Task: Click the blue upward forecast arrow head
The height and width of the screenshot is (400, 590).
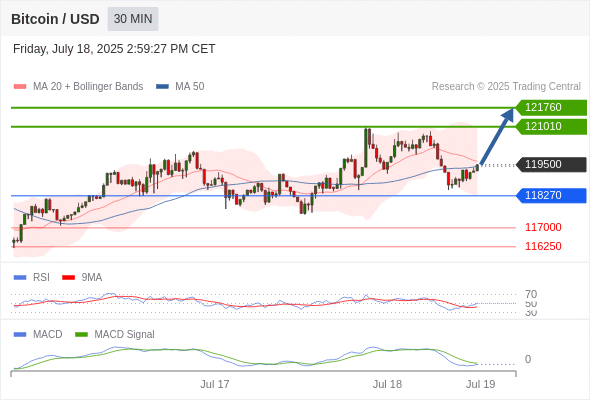Action: 508,114
